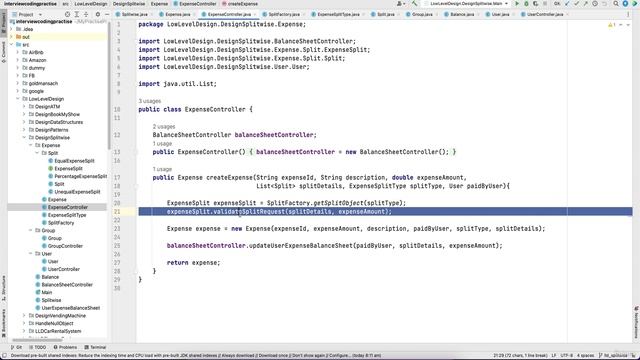Build project with the hammer icon
Image resolution: width=640 pixels, height=360 pixels.
tap(415, 3)
